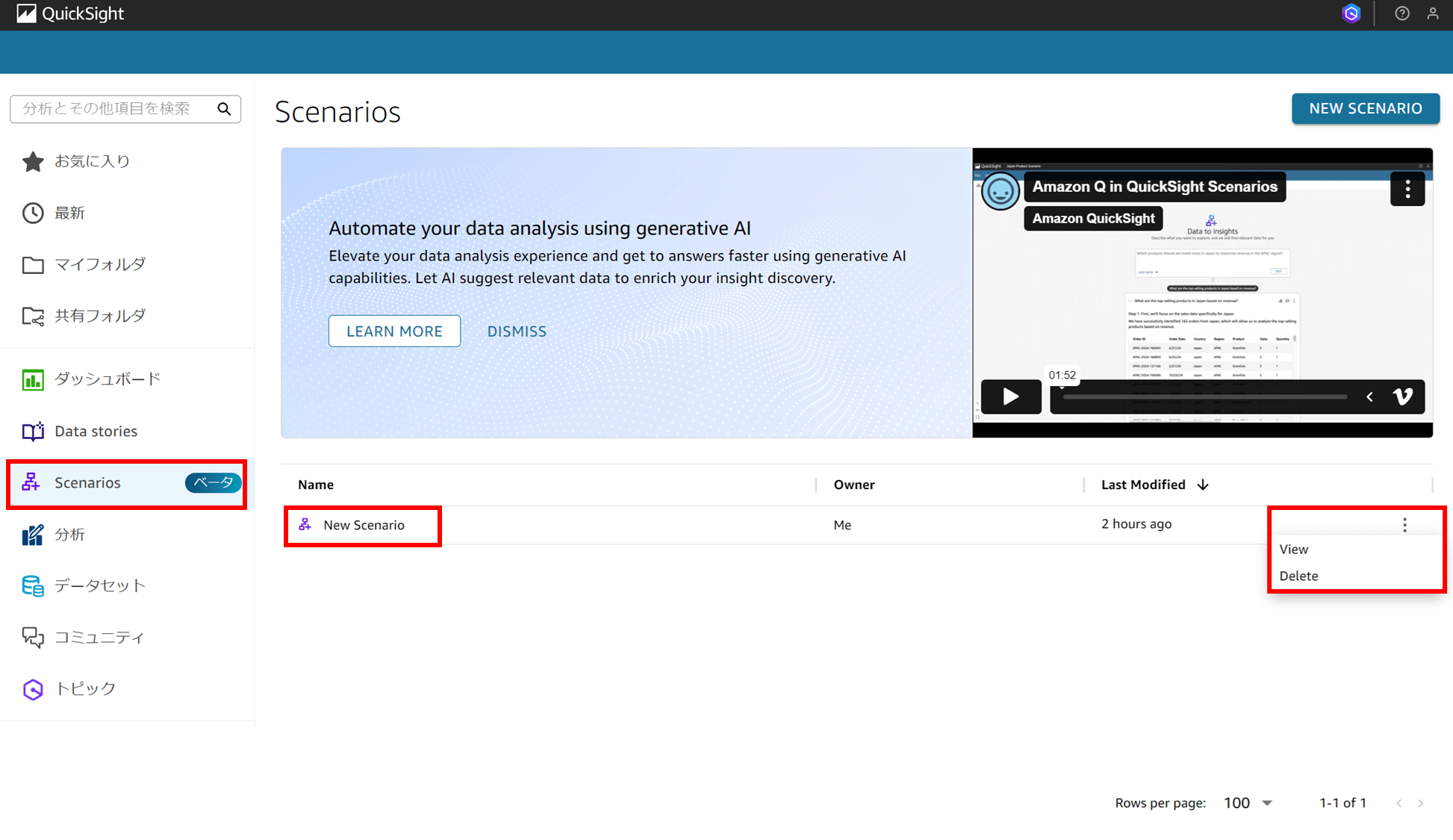The image size is (1453, 840).
Task: Click the 最新 clock icon
Action: [33, 213]
